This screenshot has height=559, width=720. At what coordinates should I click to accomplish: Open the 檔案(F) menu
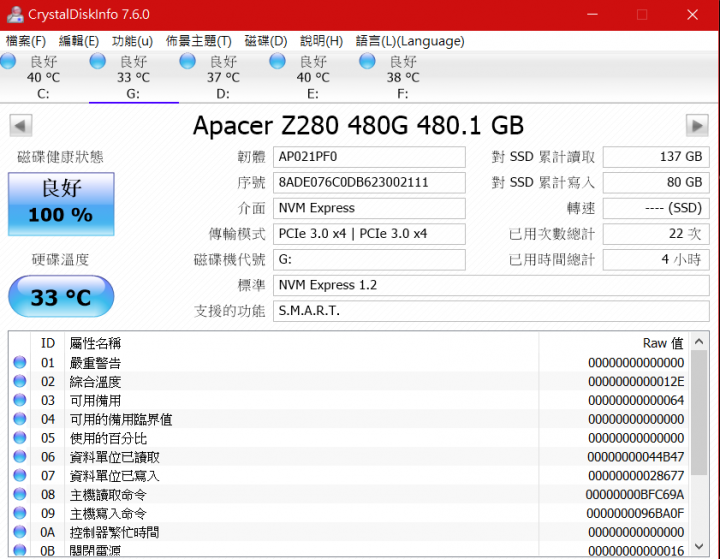click(26, 41)
